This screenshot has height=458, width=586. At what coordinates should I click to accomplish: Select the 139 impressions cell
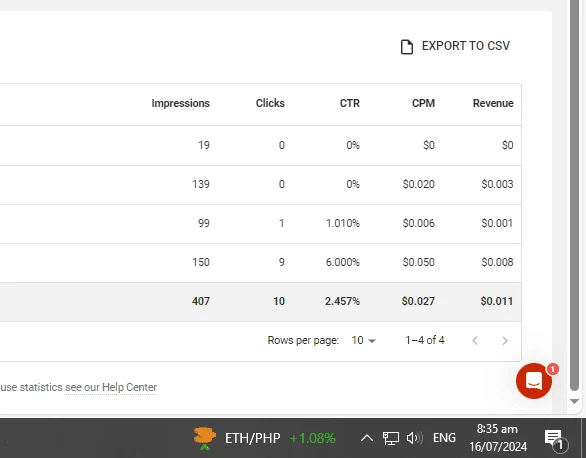(201, 184)
